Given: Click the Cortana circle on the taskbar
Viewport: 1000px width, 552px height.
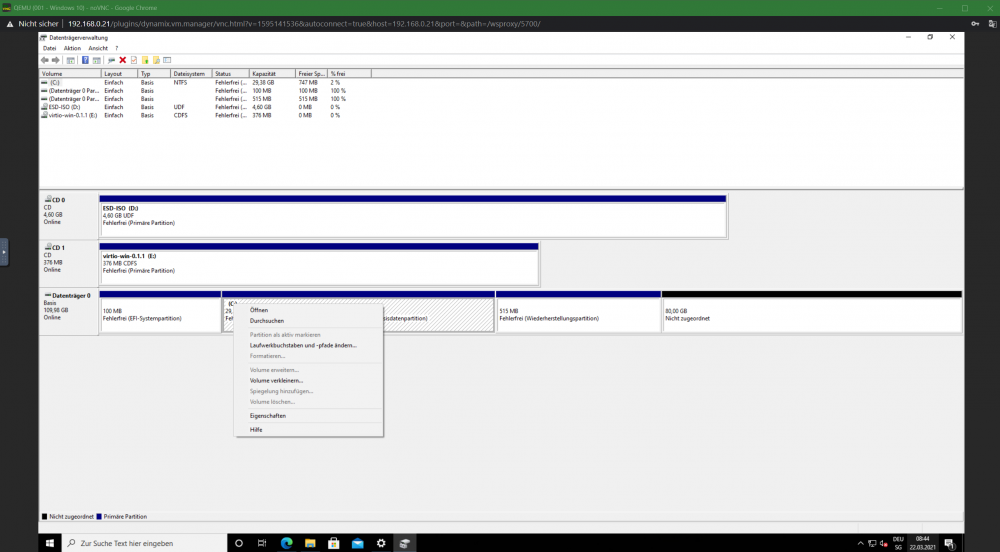Looking at the screenshot, I should 239,543.
